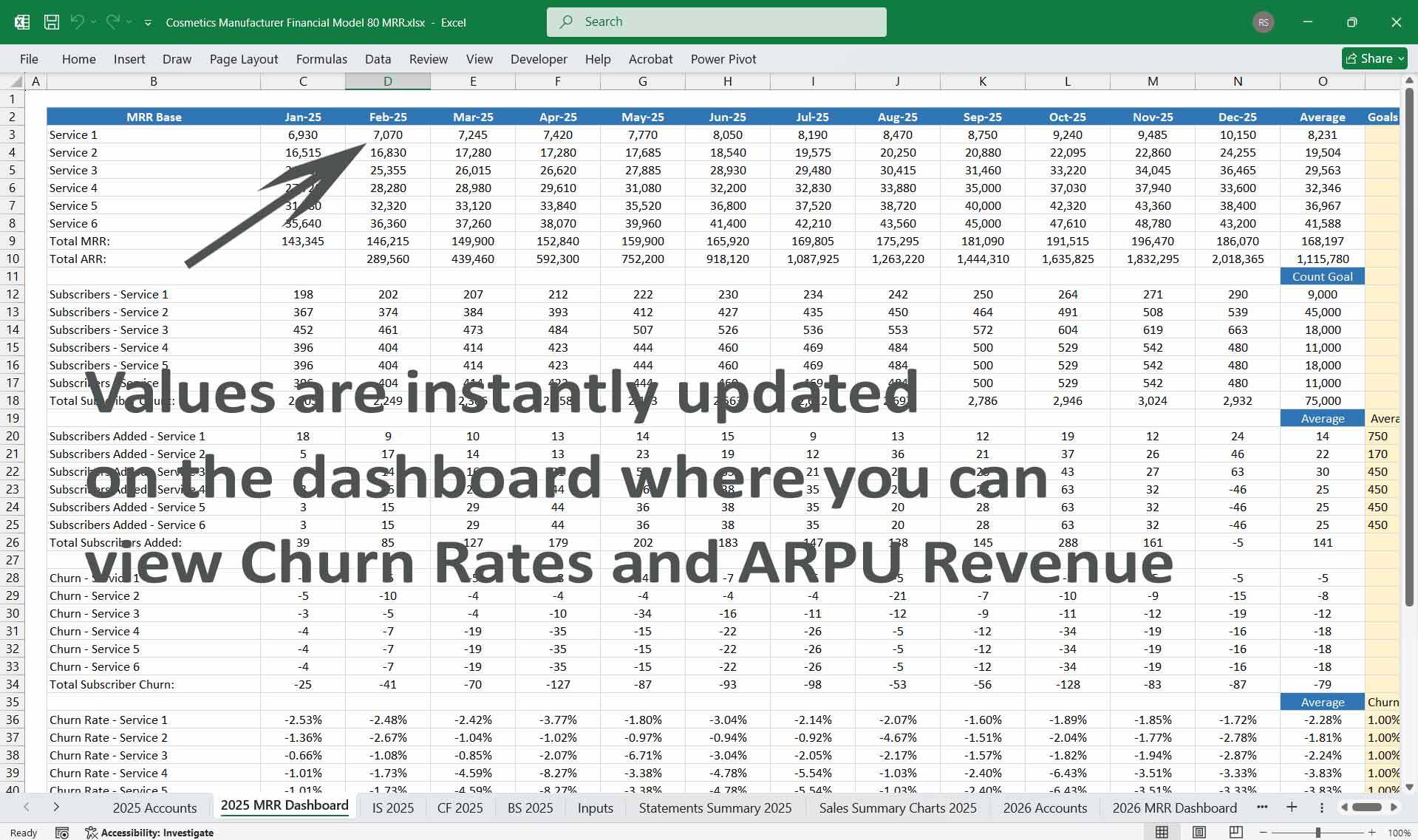Add a new worksheet with the plus button
The height and width of the screenshot is (840, 1418).
tap(1292, 807)
